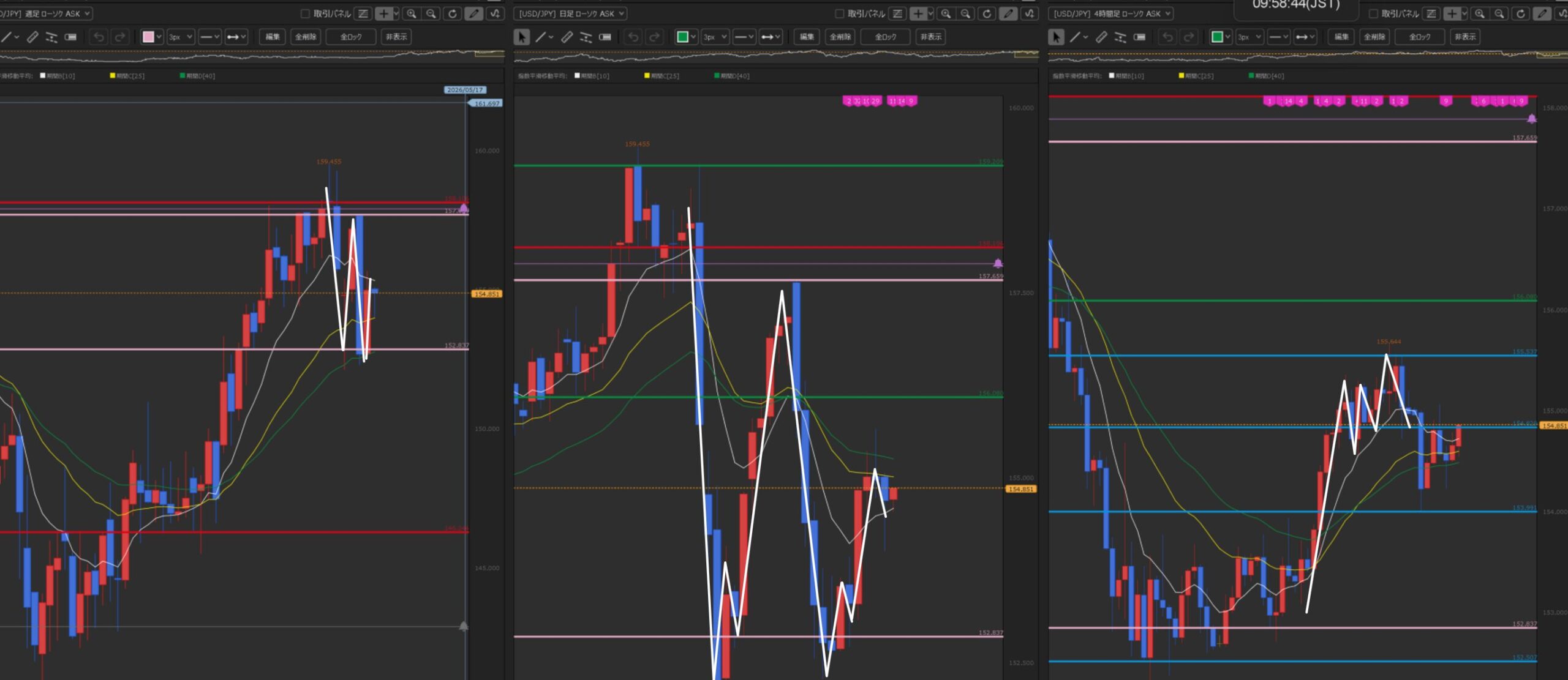Tick 取引パネル checkbox on 4-hour chart

click(1373, 13)
